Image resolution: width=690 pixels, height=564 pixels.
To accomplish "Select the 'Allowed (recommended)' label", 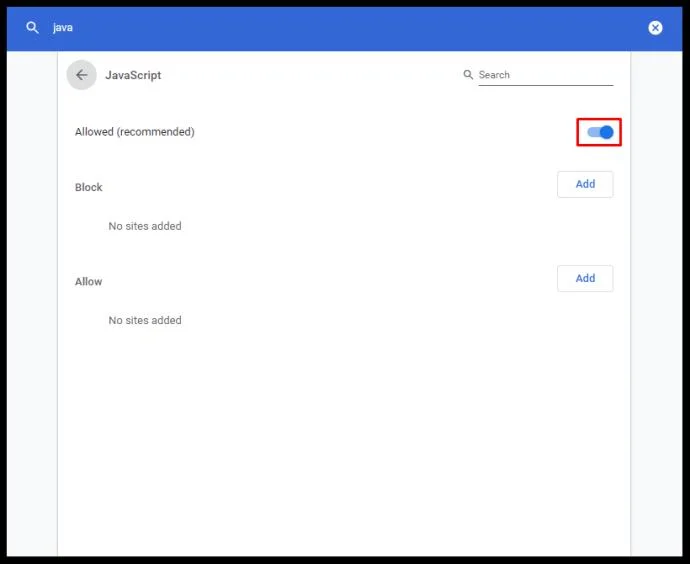I will [x=135, y=132].
